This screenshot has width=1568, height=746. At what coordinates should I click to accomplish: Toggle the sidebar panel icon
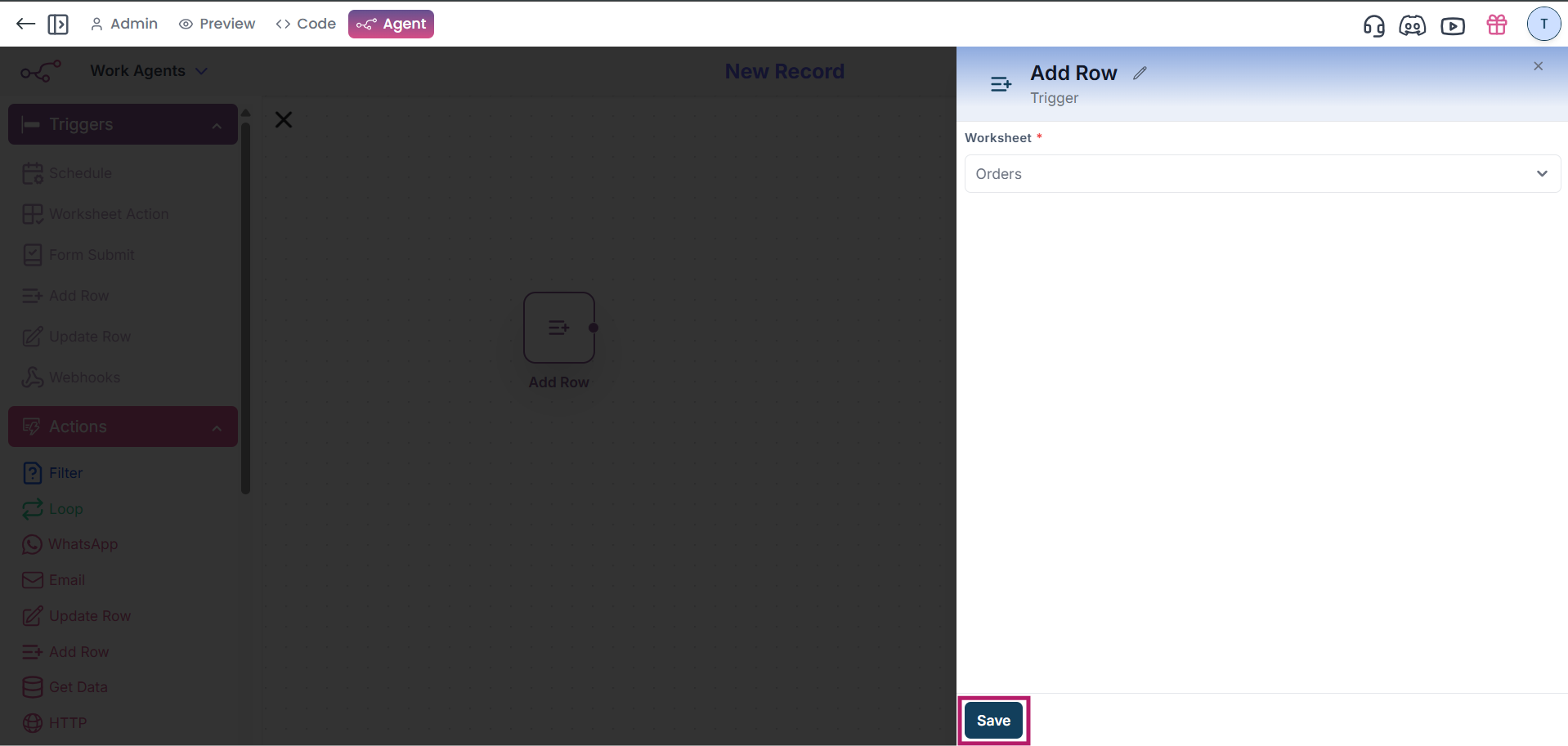[x=58, y=25]
